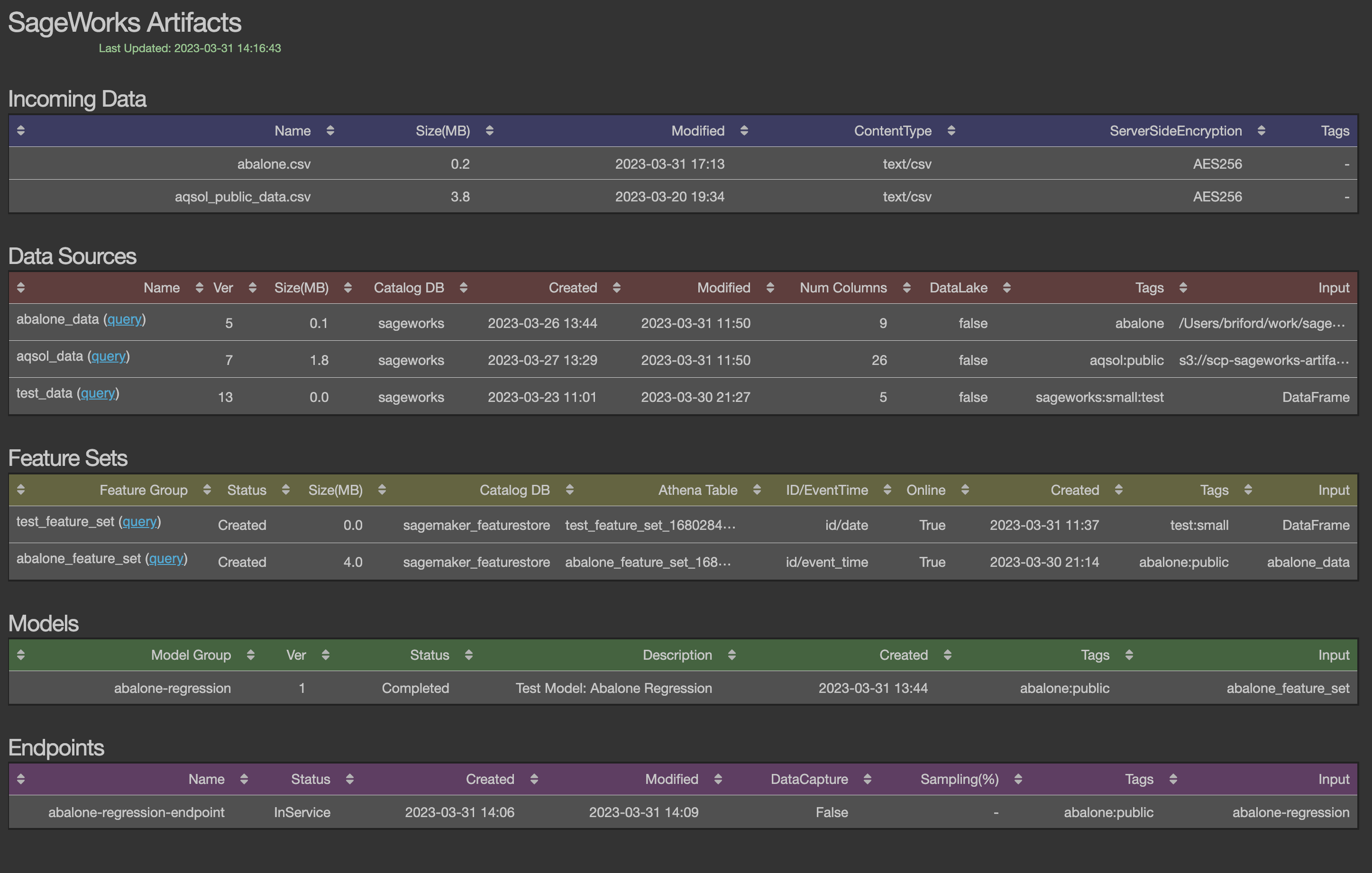Click sort arrows between Description and Created in Models
1372x873 pixels.
click(732, 655)
